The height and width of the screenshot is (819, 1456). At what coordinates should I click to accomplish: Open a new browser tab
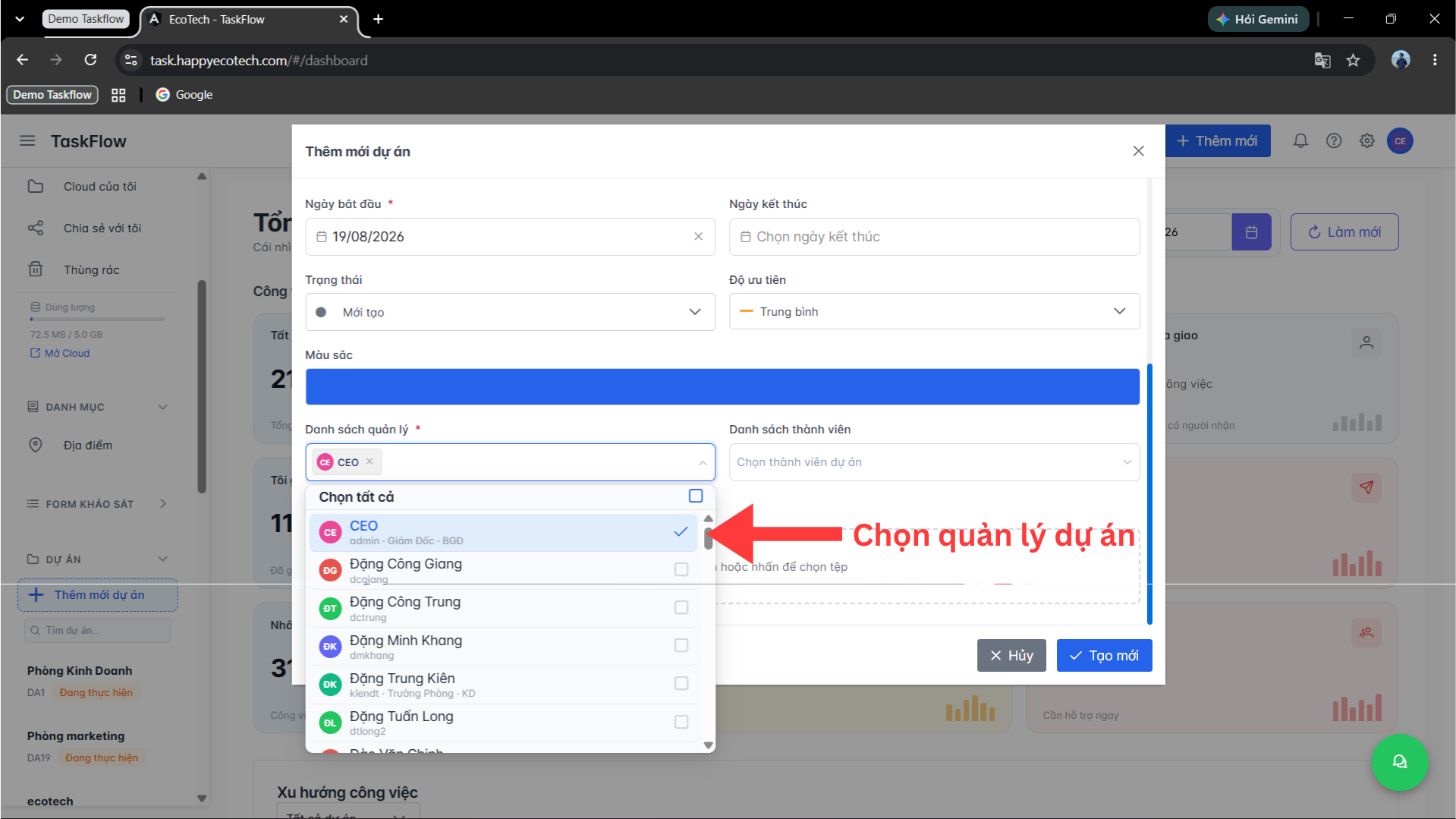(x=378, y=19)
